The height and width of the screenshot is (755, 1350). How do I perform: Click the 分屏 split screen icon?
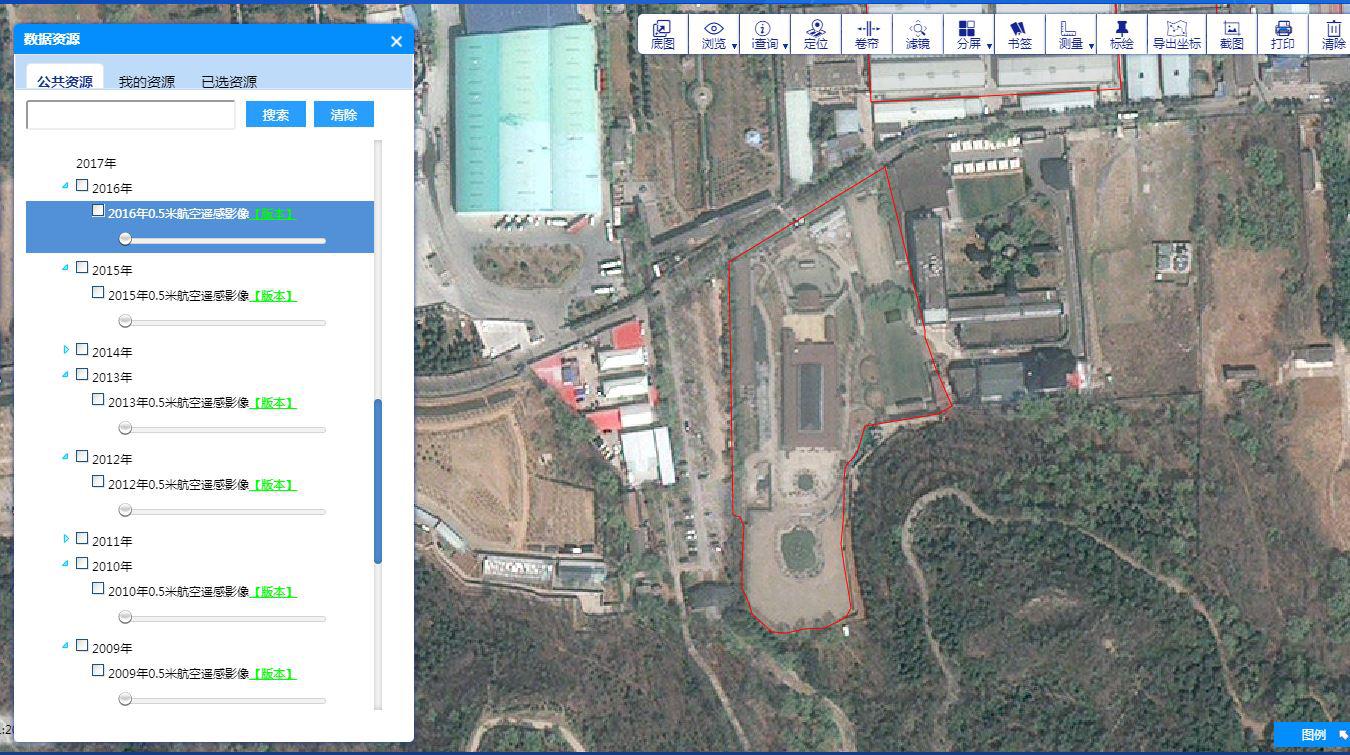[966, 28]
